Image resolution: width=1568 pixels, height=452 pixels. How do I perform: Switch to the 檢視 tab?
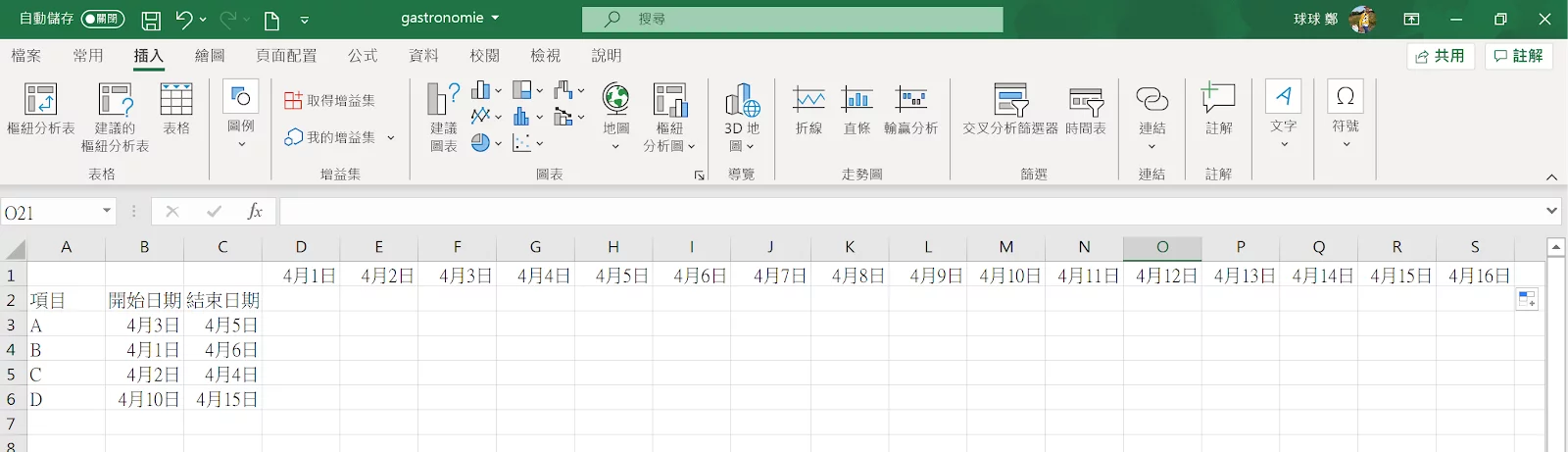click(x=545, y=56)
